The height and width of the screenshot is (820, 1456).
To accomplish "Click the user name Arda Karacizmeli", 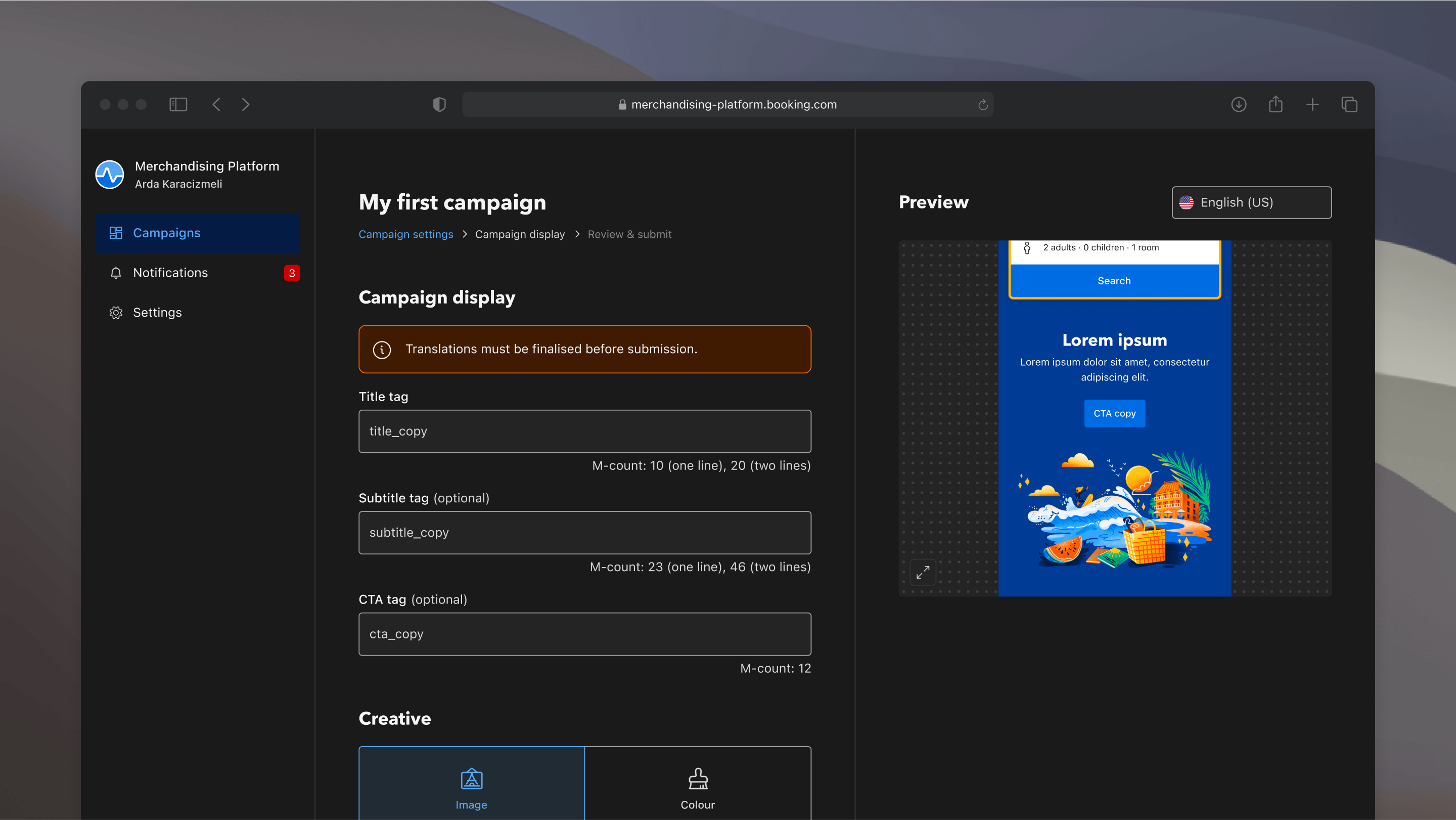I will (x=178, y=184).
